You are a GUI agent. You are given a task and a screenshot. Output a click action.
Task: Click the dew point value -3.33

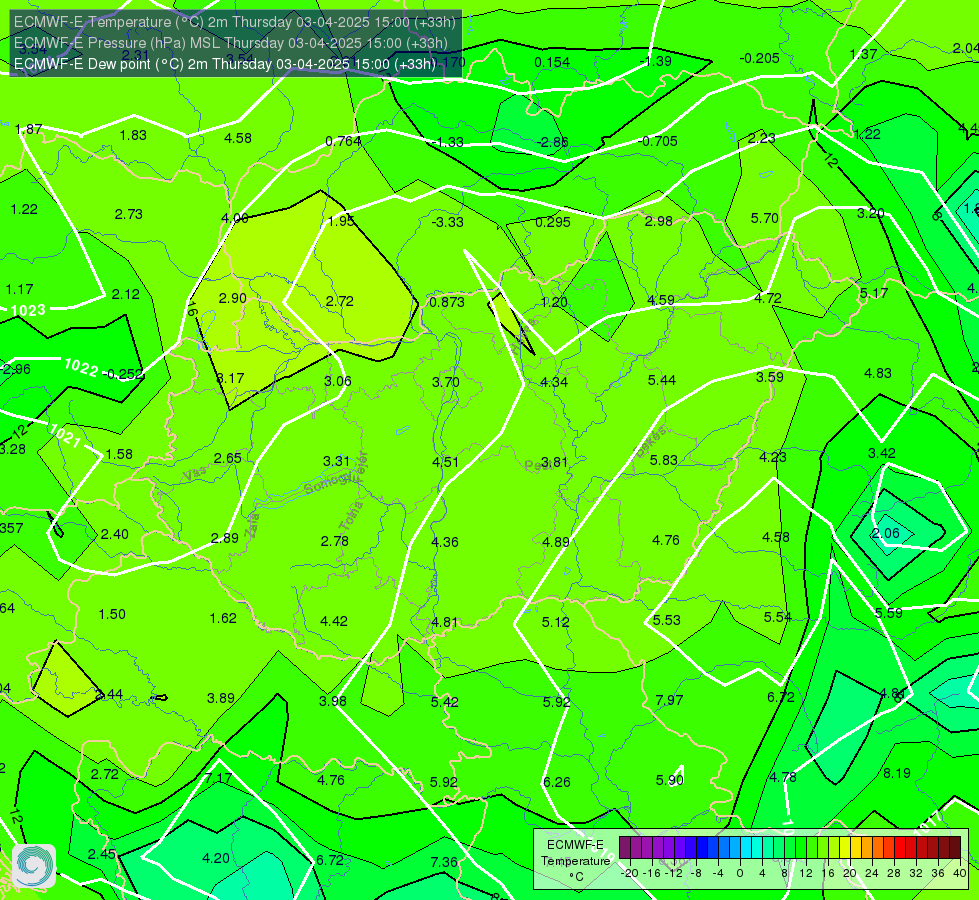(448, 222)
